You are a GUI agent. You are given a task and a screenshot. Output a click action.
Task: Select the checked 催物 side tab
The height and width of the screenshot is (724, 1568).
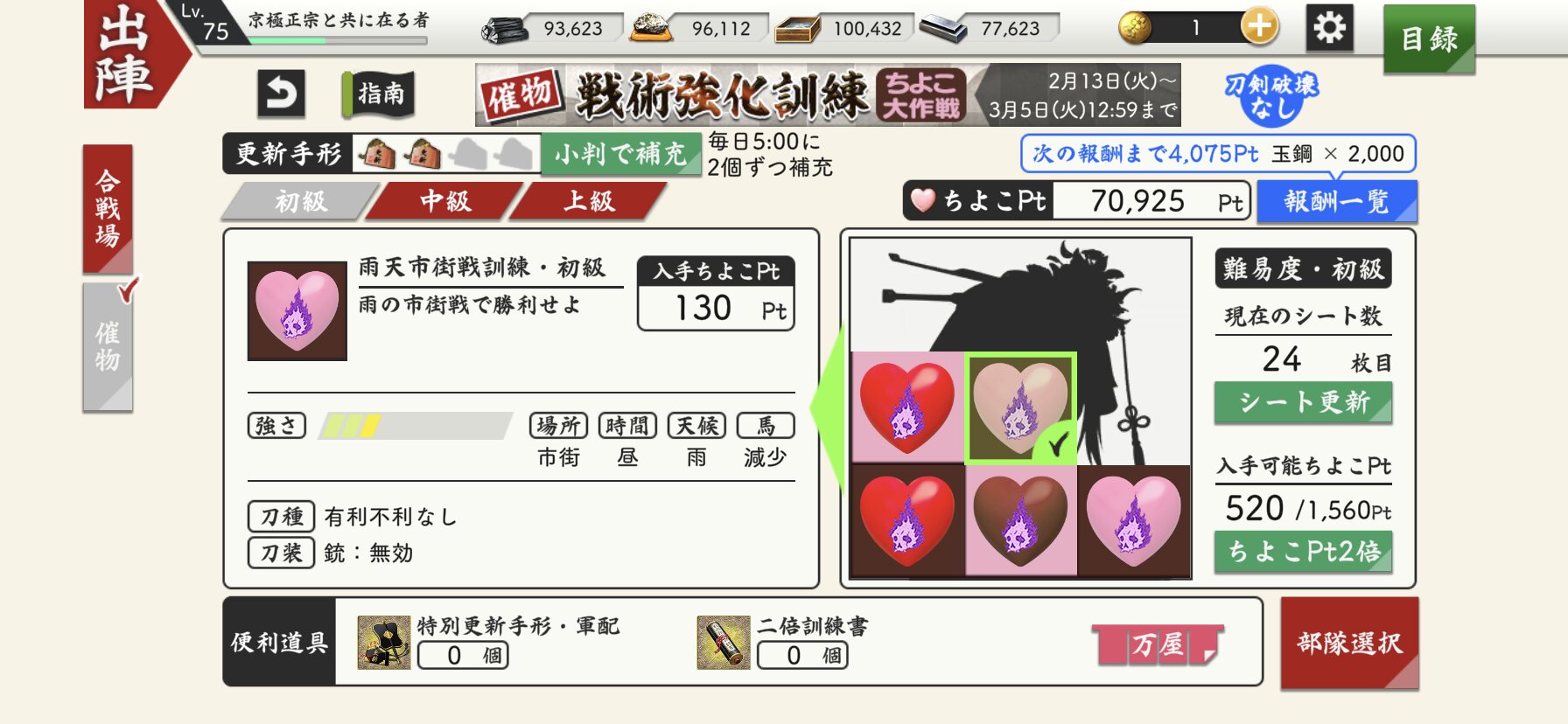(x=108, y=346)
